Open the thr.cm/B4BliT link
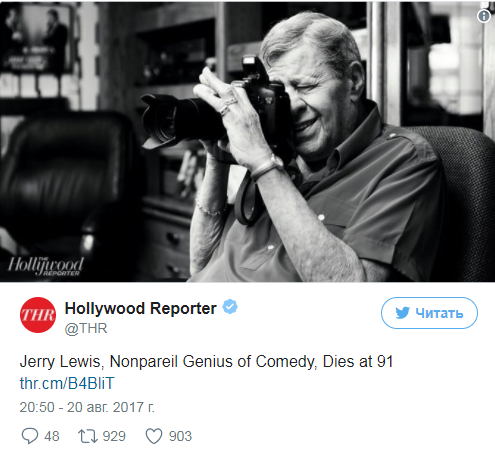The height and width of the screenshot is (458, 495). (x=67, y=383)
